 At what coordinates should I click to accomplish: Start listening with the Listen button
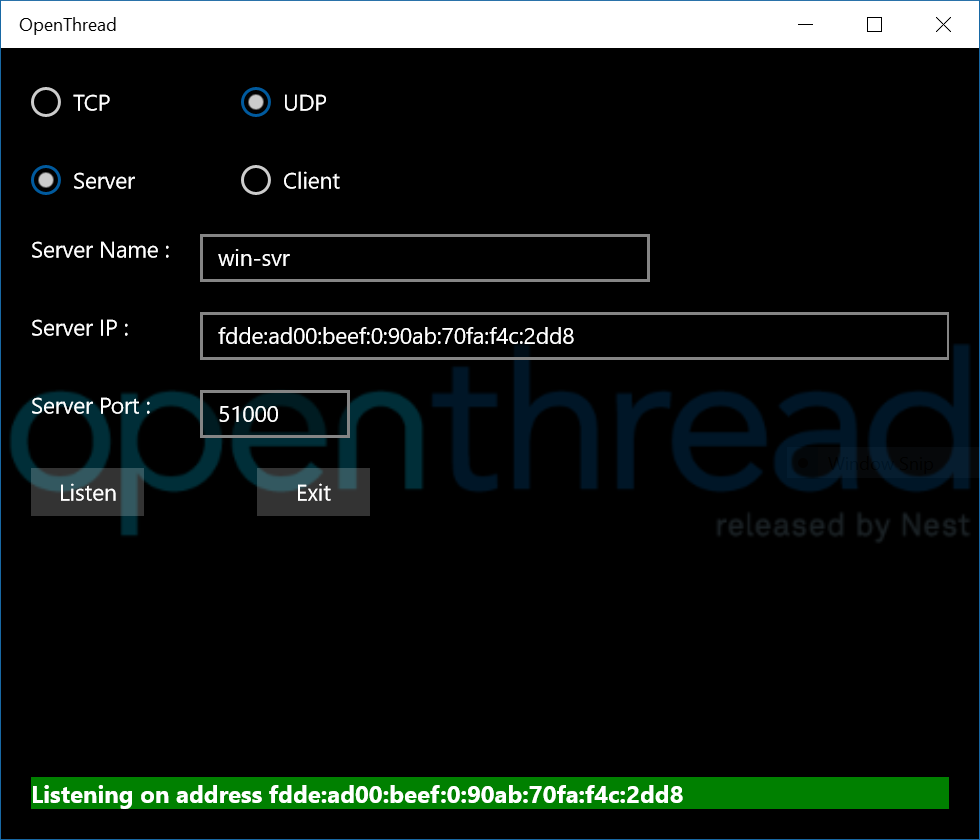pyautogui.click(x=88, y=492)
